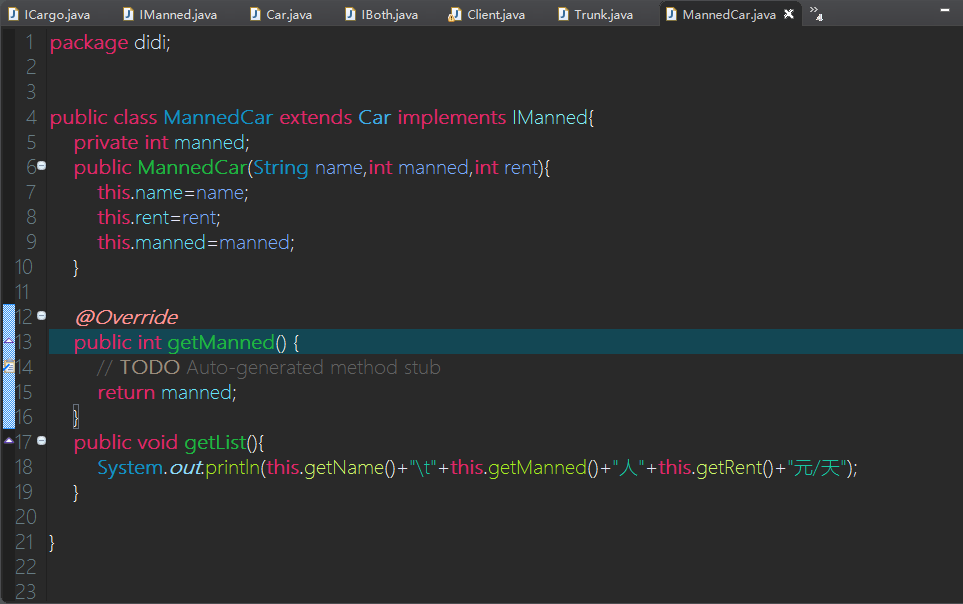Click the getManned method name on line 13

coord(220,342)
